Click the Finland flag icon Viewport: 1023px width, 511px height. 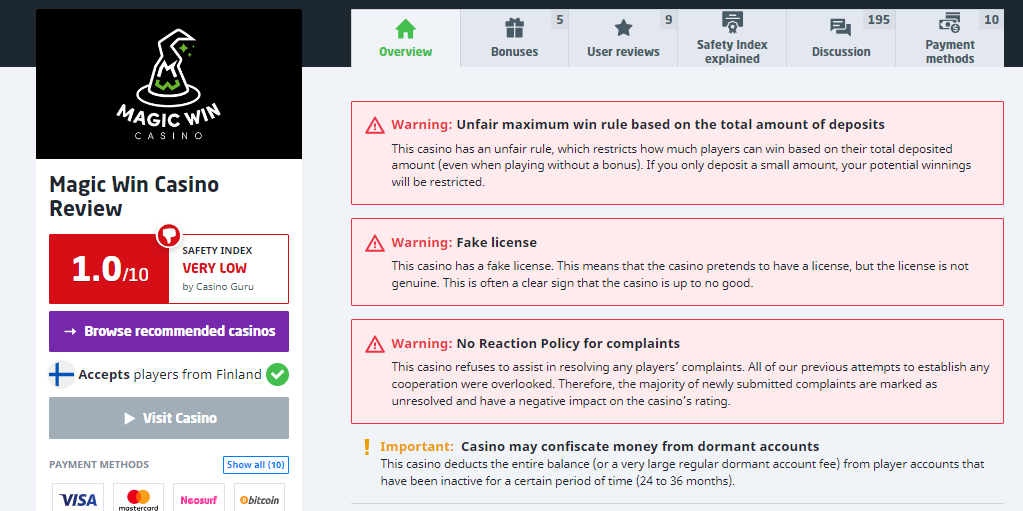tap(62, 375)
